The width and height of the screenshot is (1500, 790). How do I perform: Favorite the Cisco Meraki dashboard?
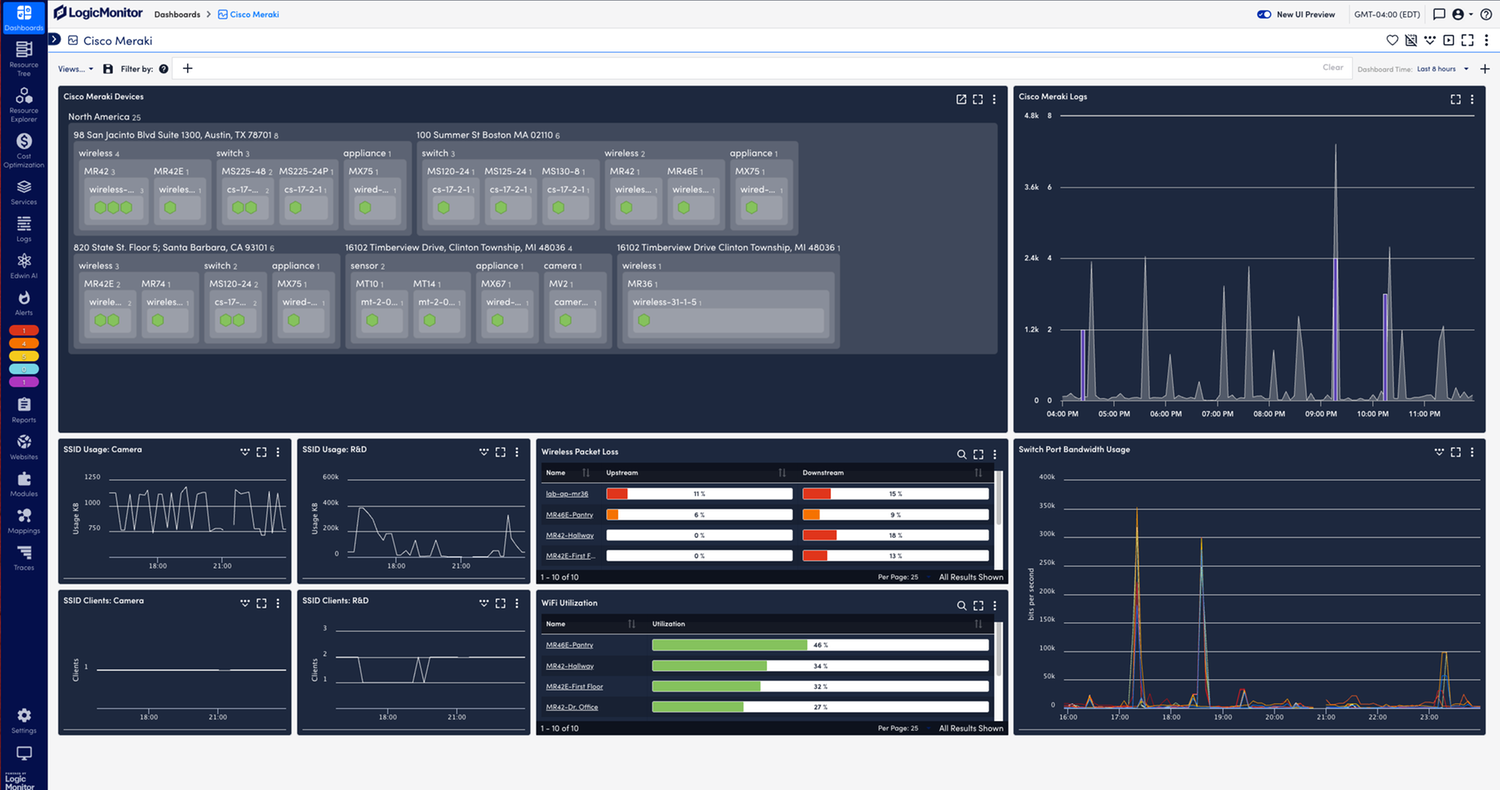point(1392,40)
